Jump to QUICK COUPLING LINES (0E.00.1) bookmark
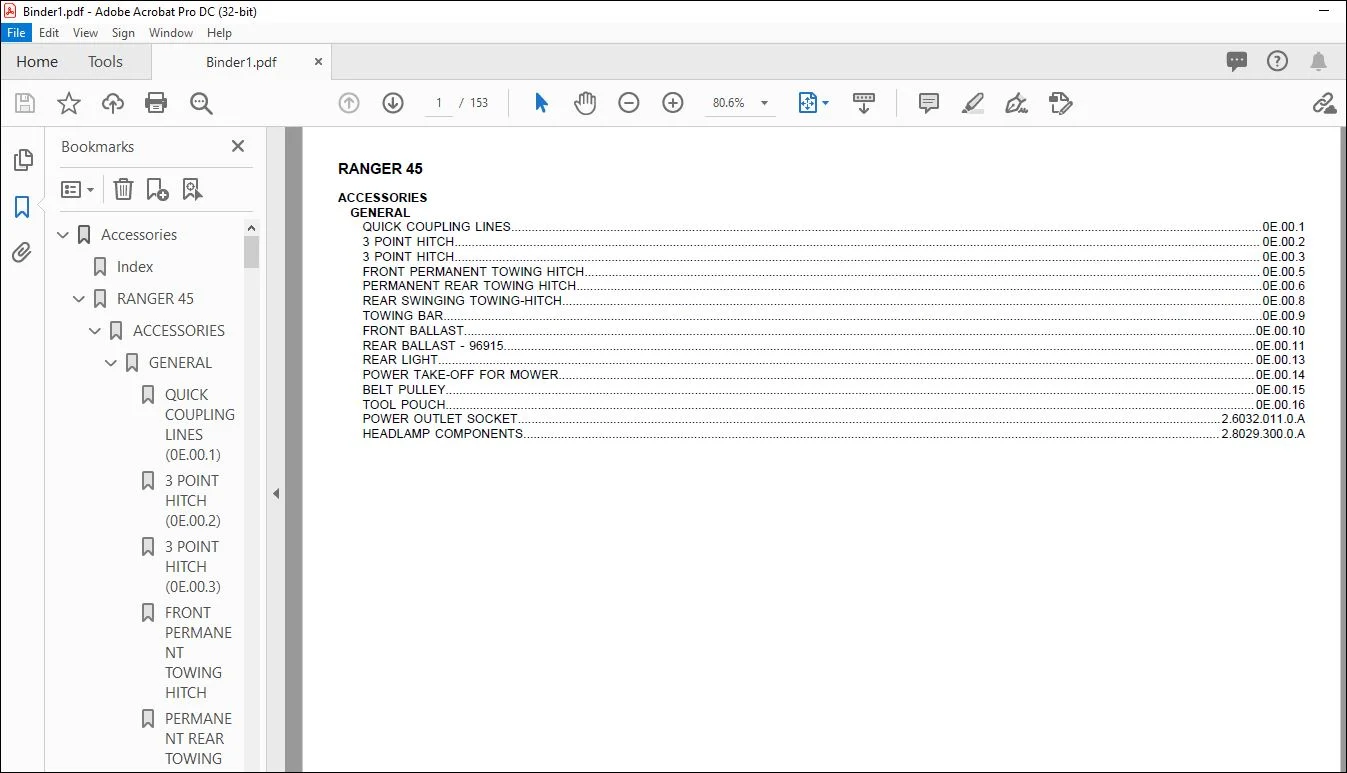 pos(200,425)
